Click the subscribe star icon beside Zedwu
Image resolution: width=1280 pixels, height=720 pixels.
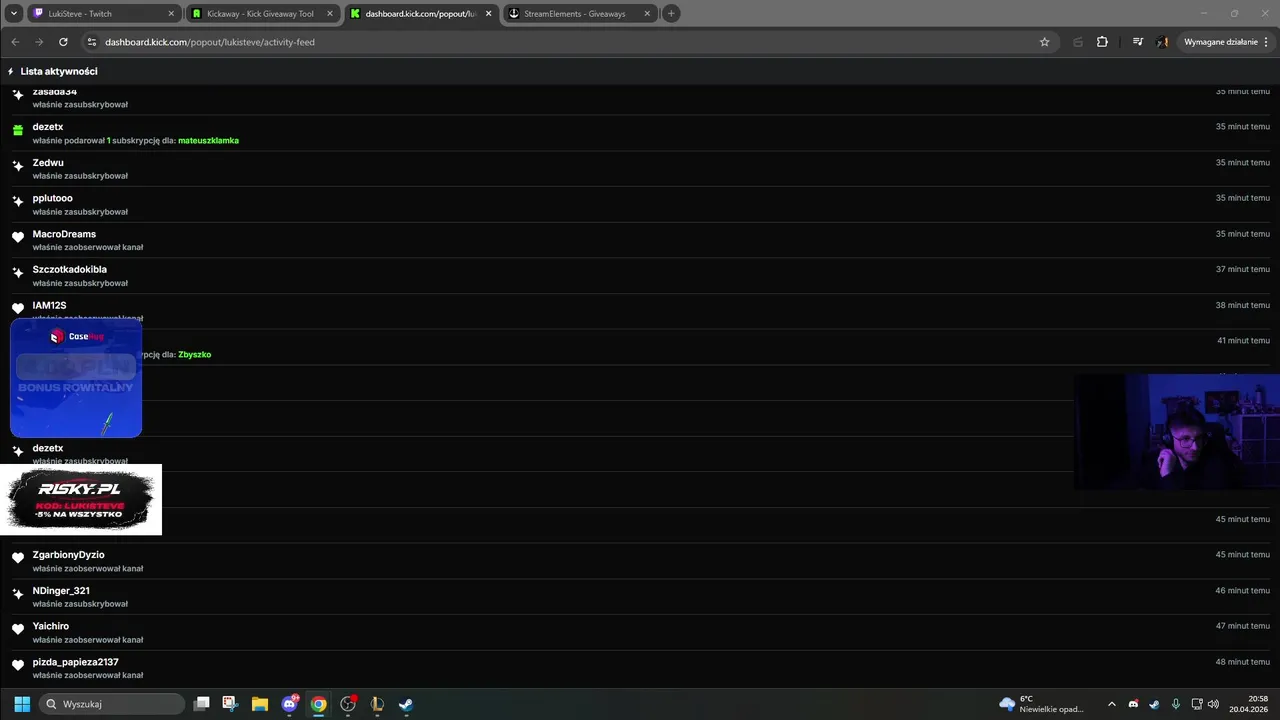[18, 166]
